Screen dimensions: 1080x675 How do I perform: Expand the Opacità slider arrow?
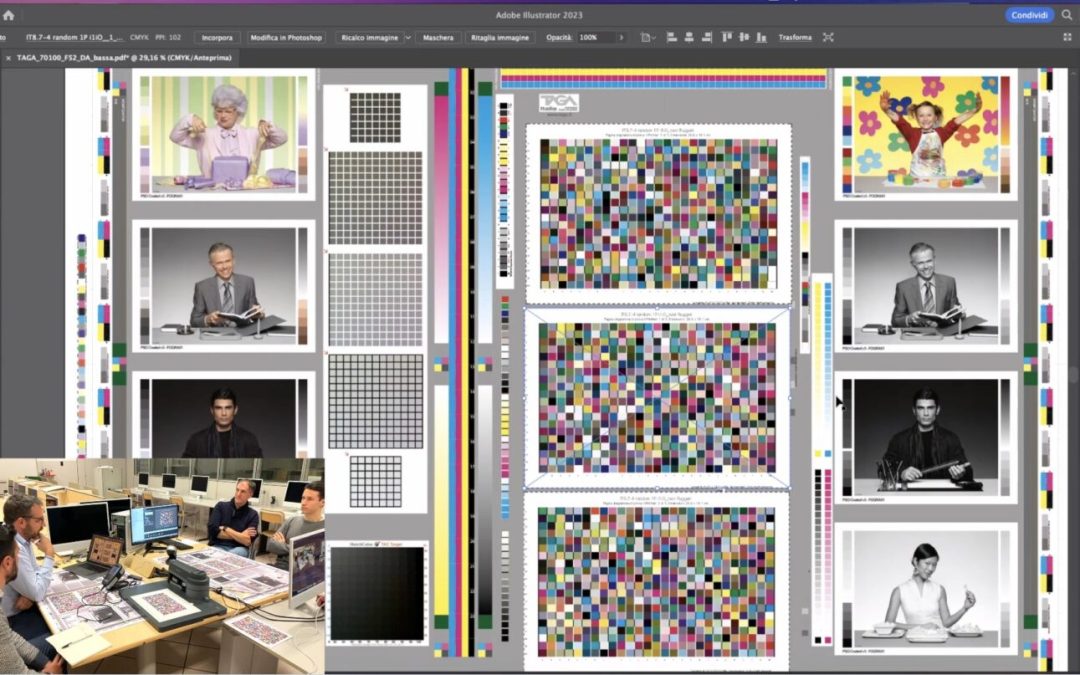621,37
